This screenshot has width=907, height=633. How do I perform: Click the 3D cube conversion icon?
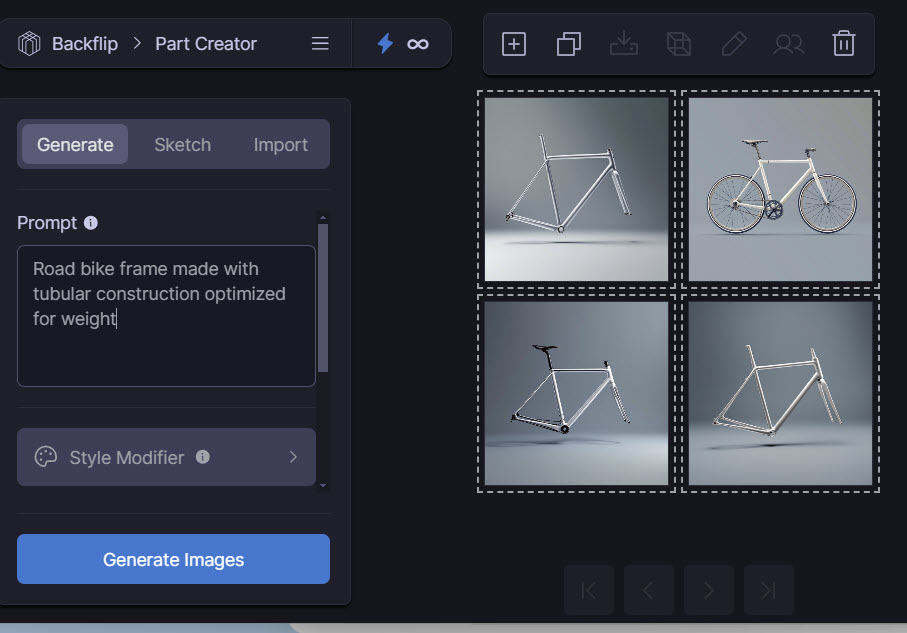pos(678,43)
